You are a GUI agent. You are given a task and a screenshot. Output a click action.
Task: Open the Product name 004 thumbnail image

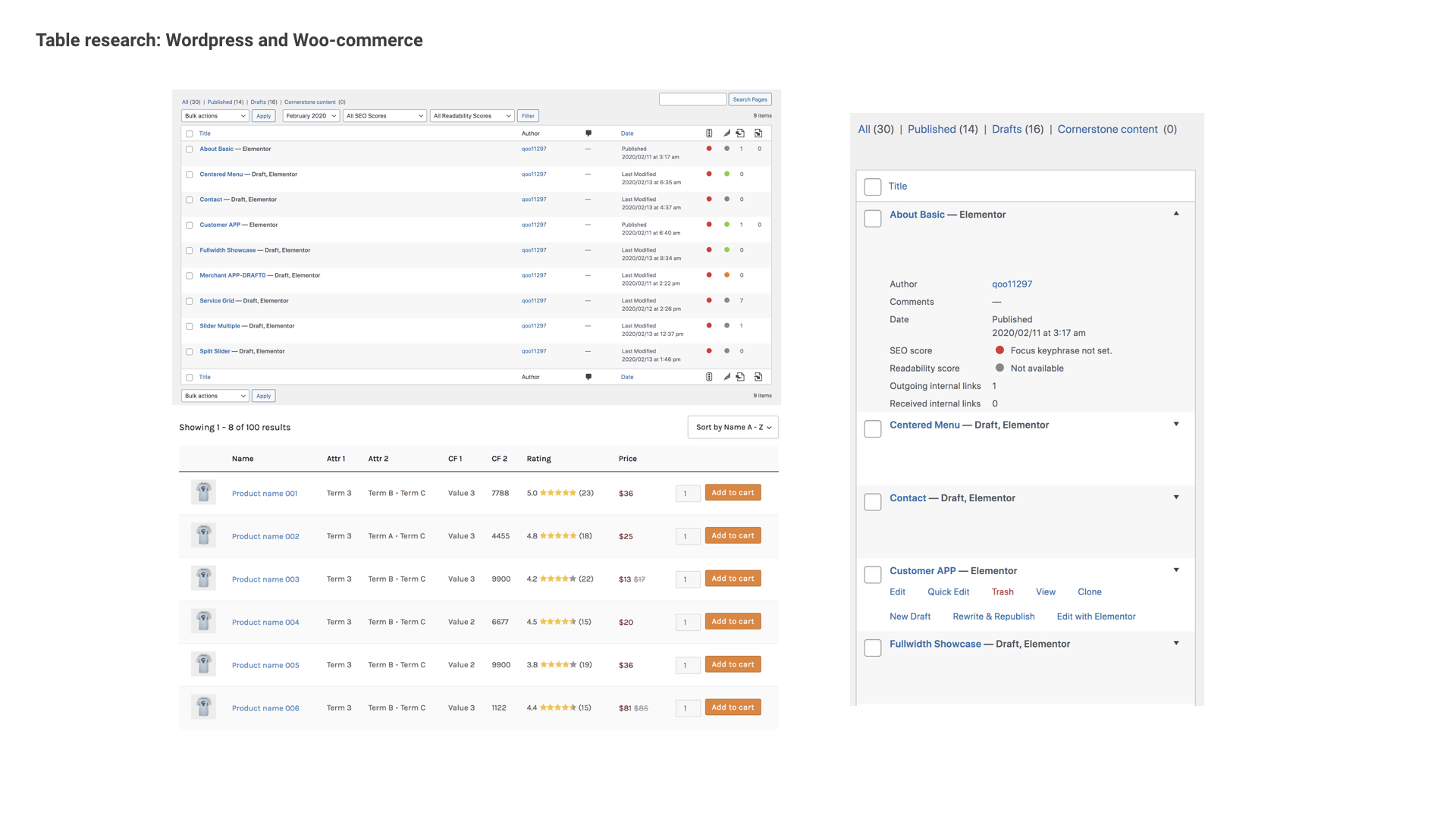203,621
